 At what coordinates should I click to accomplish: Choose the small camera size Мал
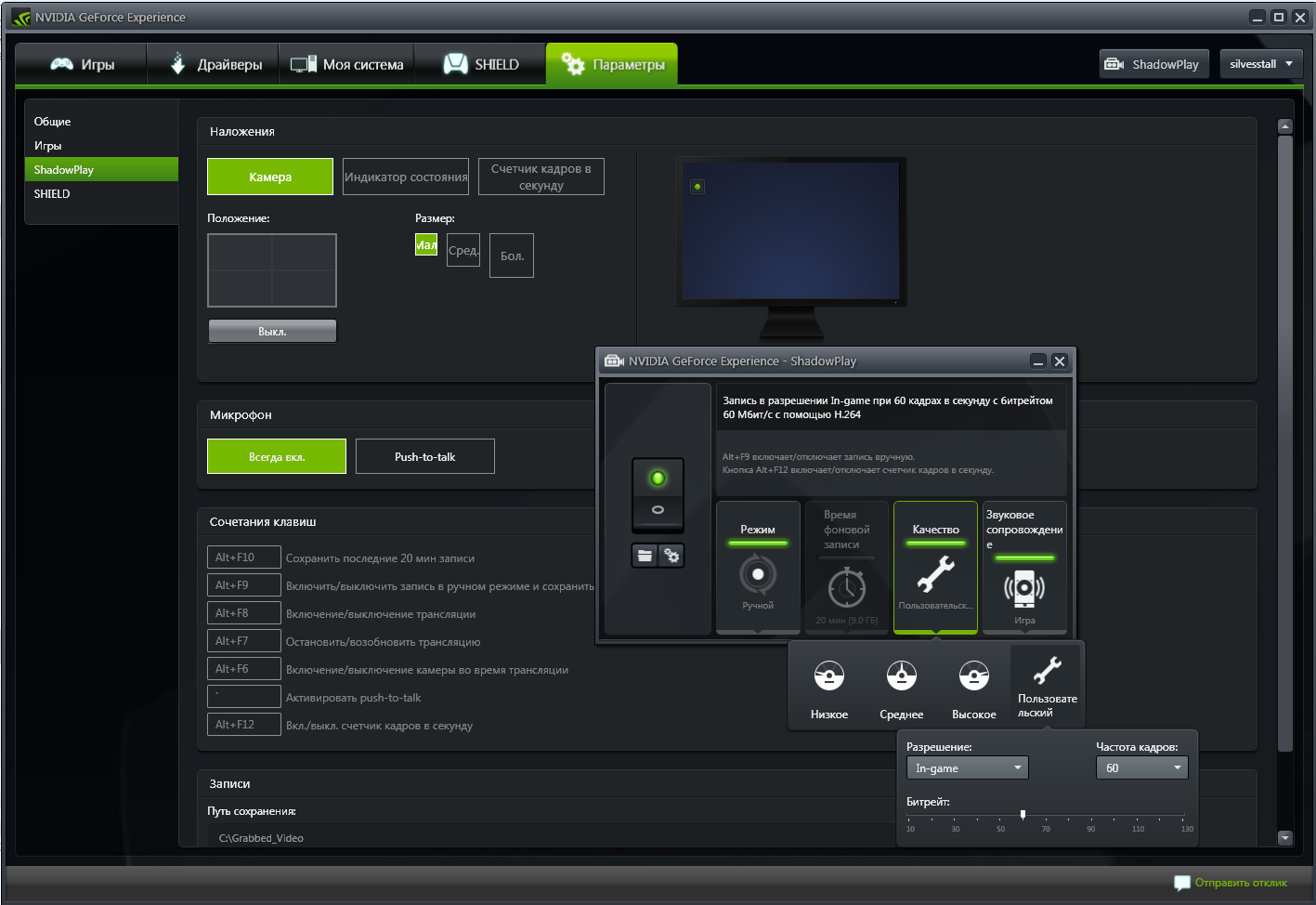point(426,244)
